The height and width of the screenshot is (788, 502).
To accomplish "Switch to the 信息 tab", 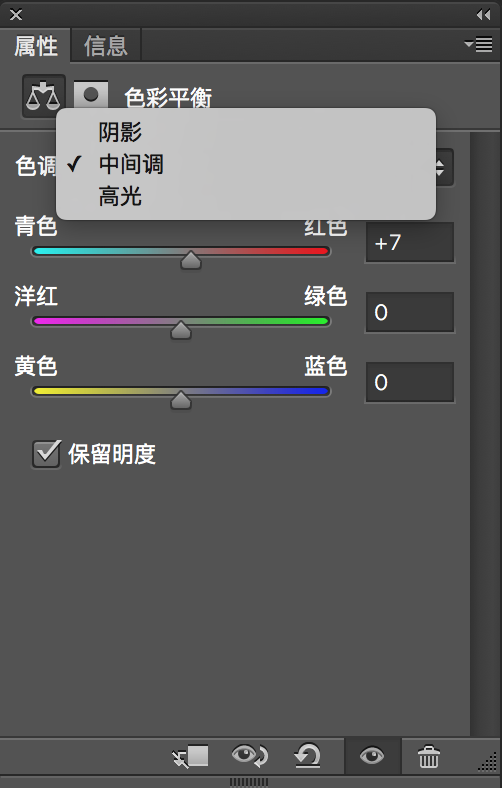I will [106, 46].
